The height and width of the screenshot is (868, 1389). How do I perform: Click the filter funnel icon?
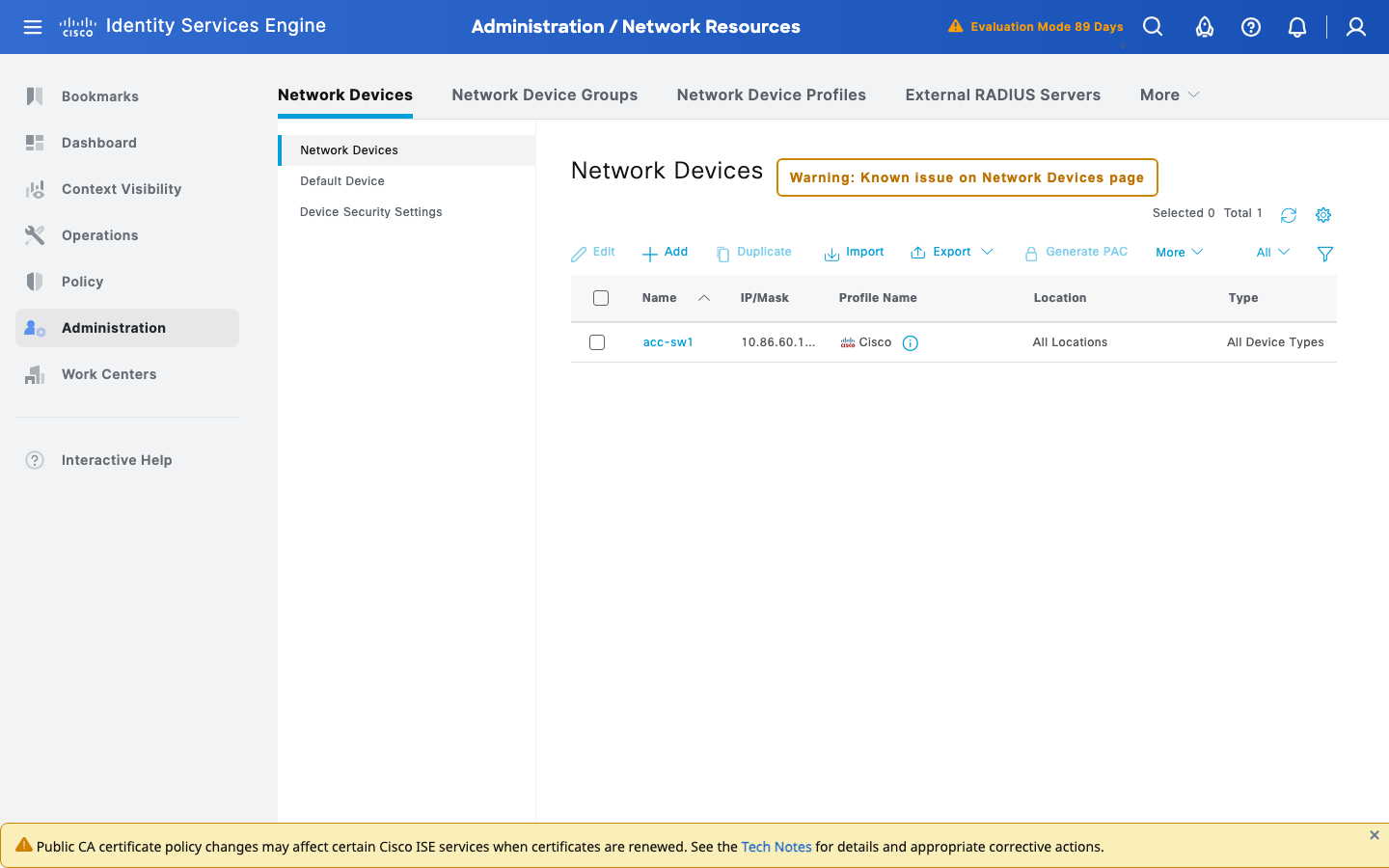(1325, 254)
